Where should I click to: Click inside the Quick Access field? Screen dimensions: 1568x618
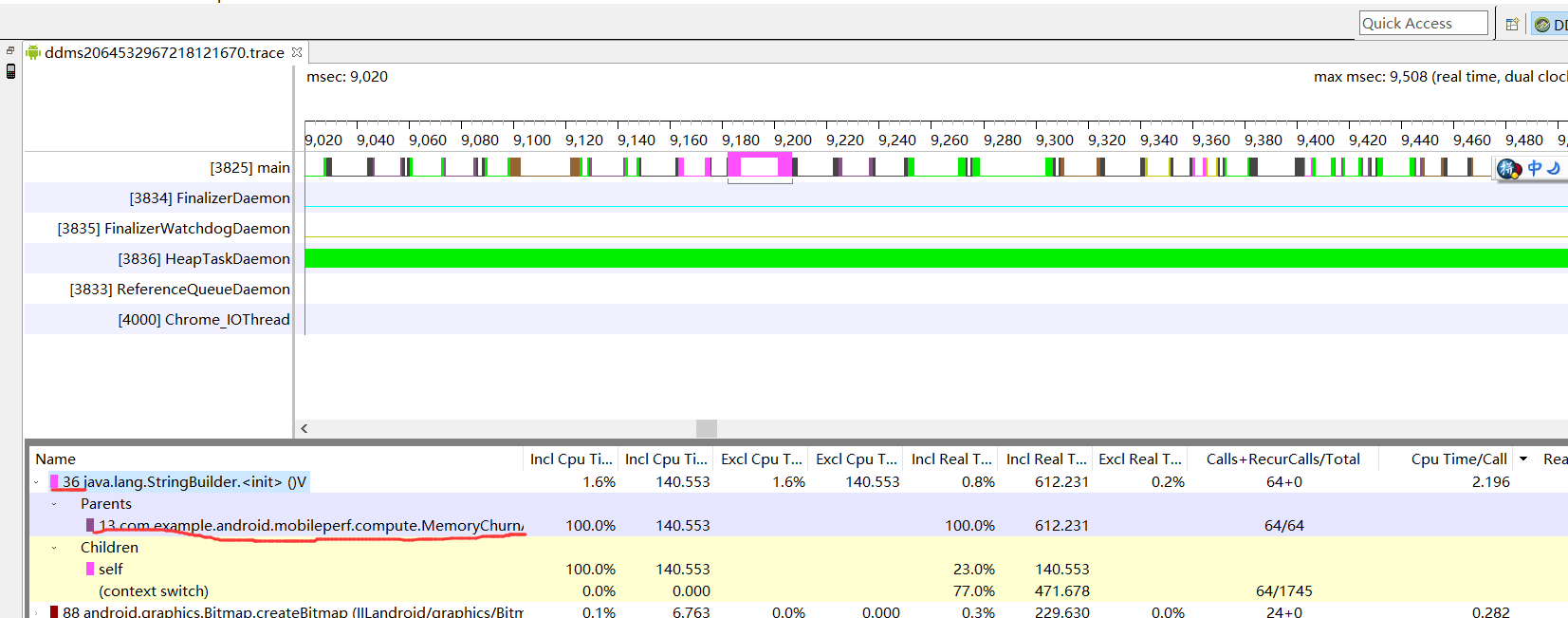1424,24
